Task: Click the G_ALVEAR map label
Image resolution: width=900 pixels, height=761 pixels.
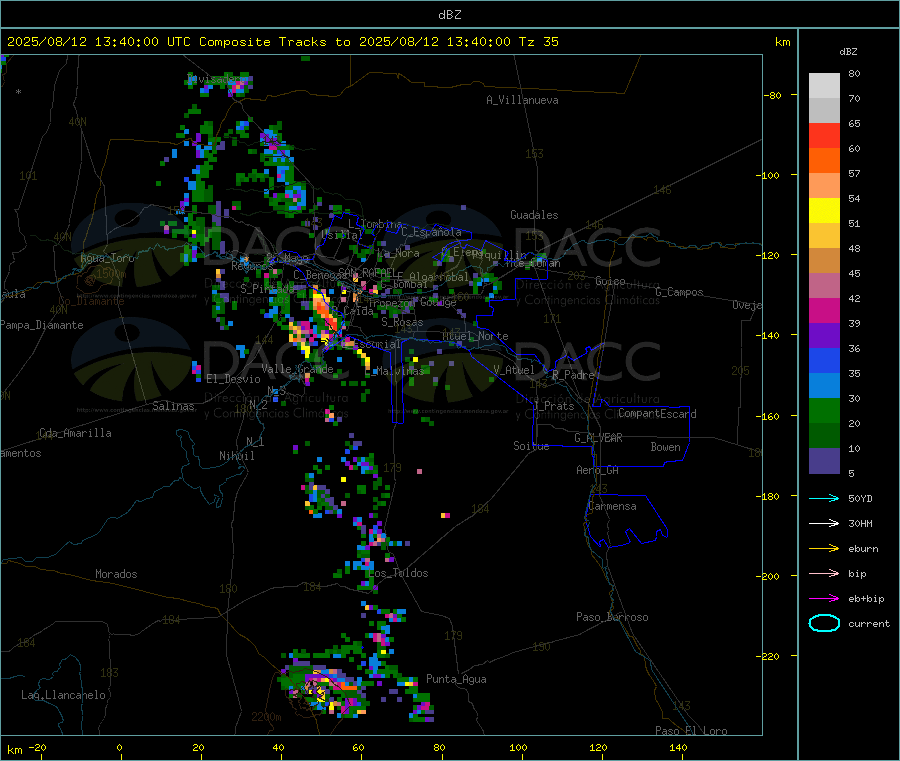Action: [x=598, y=438]
